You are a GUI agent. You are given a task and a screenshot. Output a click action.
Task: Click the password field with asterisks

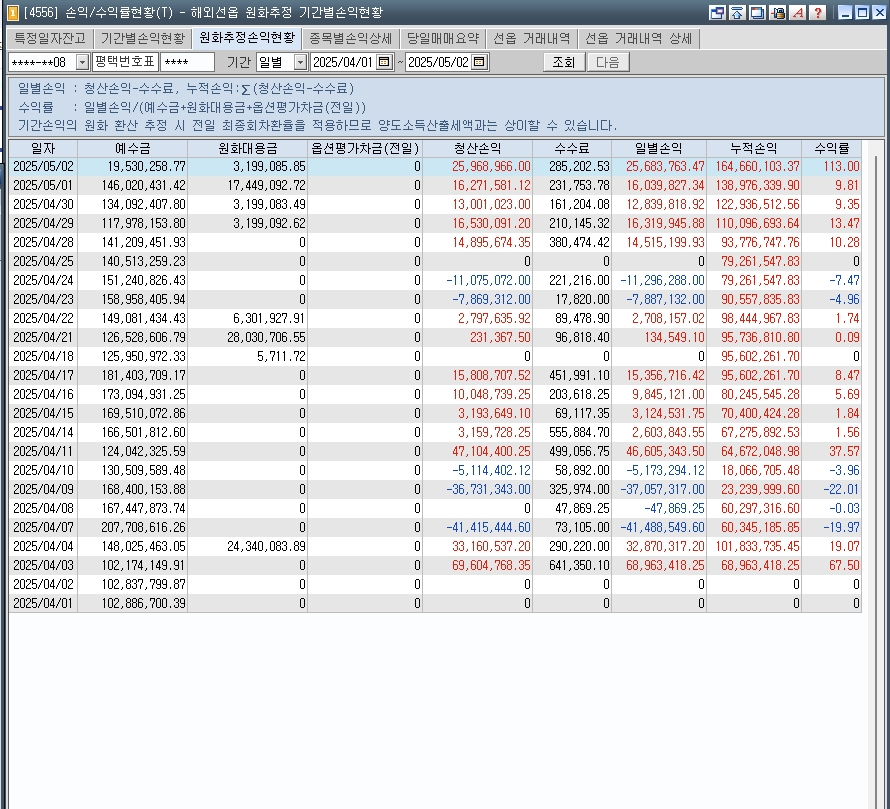[187, 62]
